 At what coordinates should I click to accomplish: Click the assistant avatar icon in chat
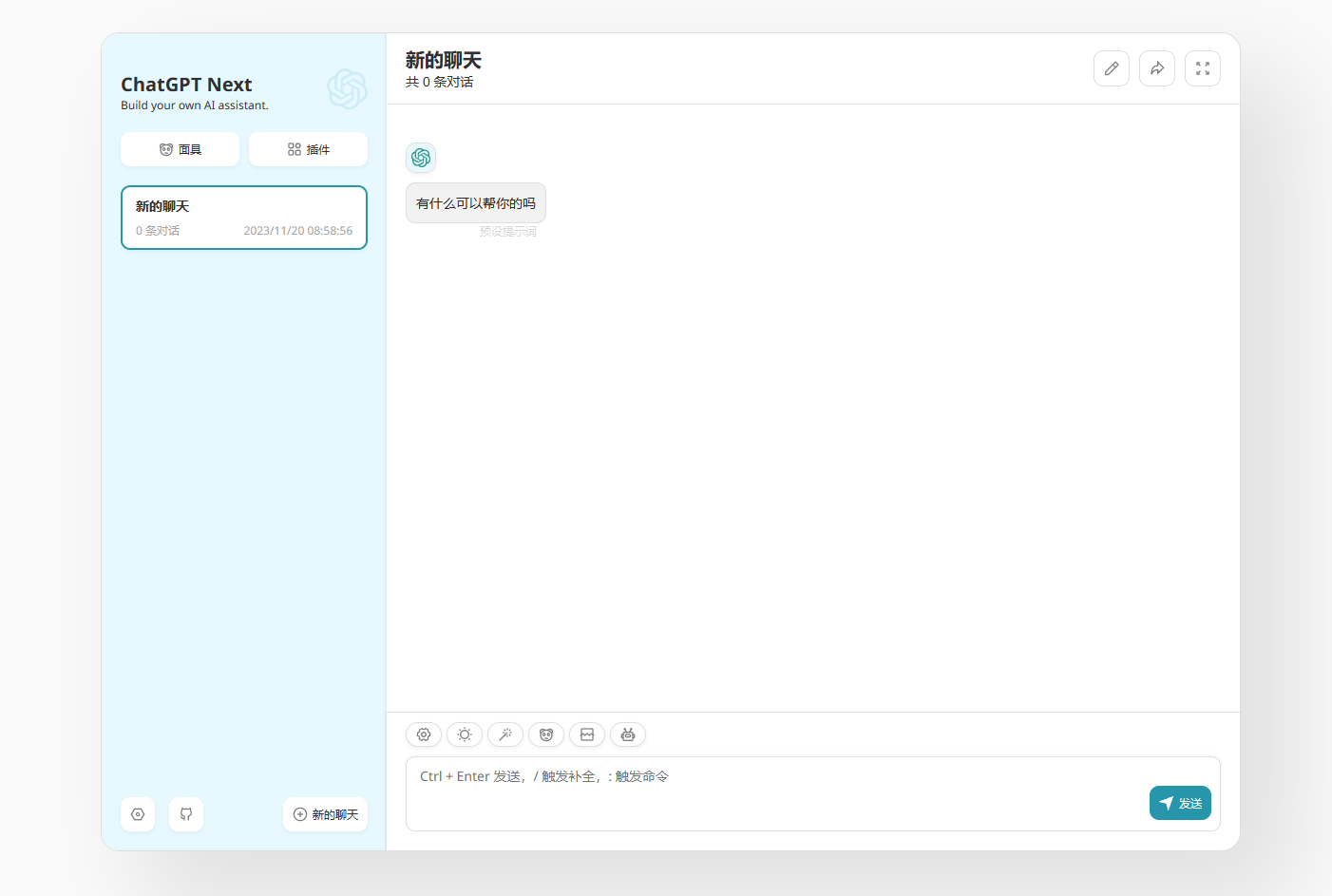point(421,158)
